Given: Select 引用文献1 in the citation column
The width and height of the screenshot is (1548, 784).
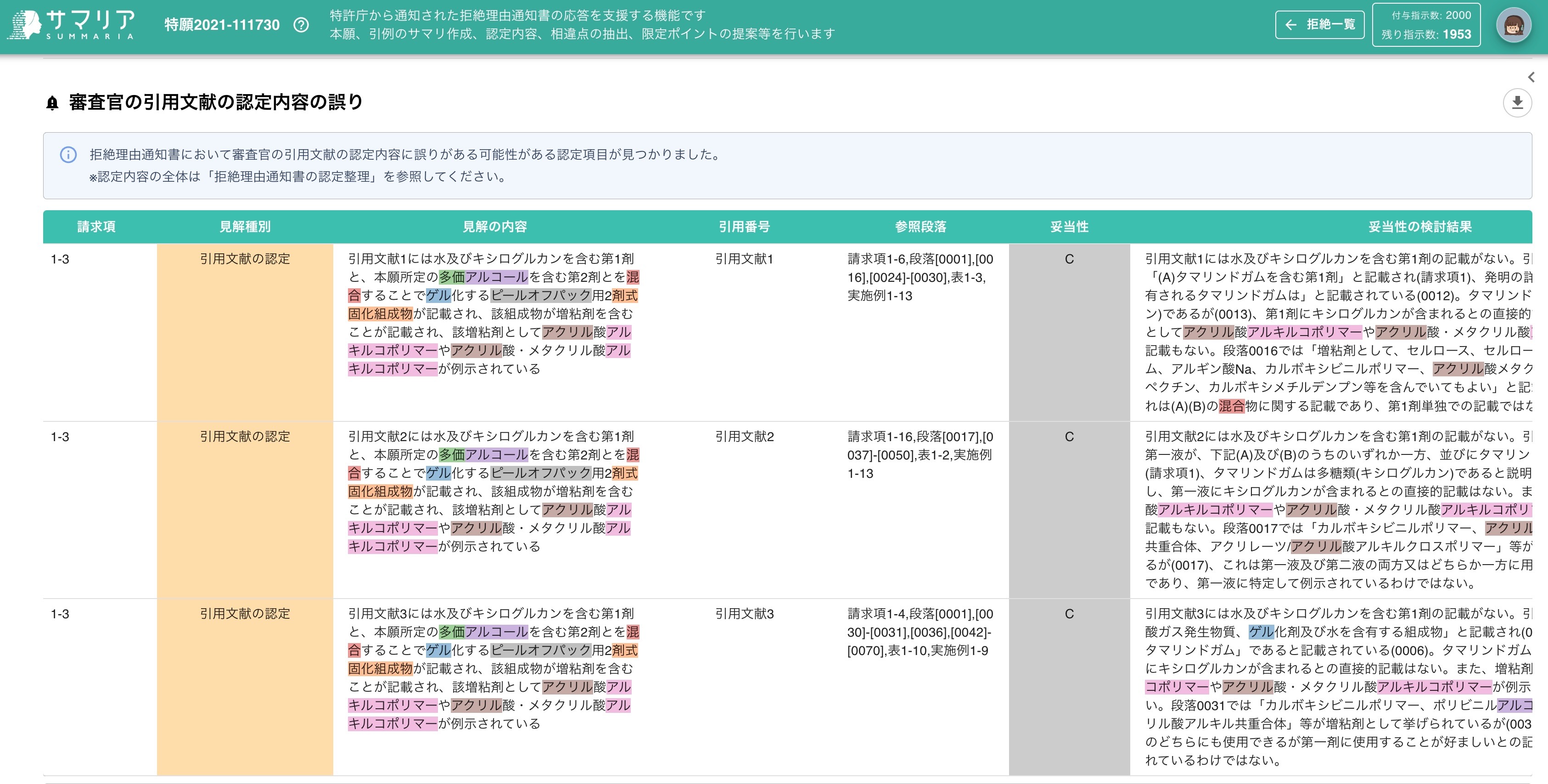Looking at the screenshot, I should pyautogui.click(x=745, y=259).
